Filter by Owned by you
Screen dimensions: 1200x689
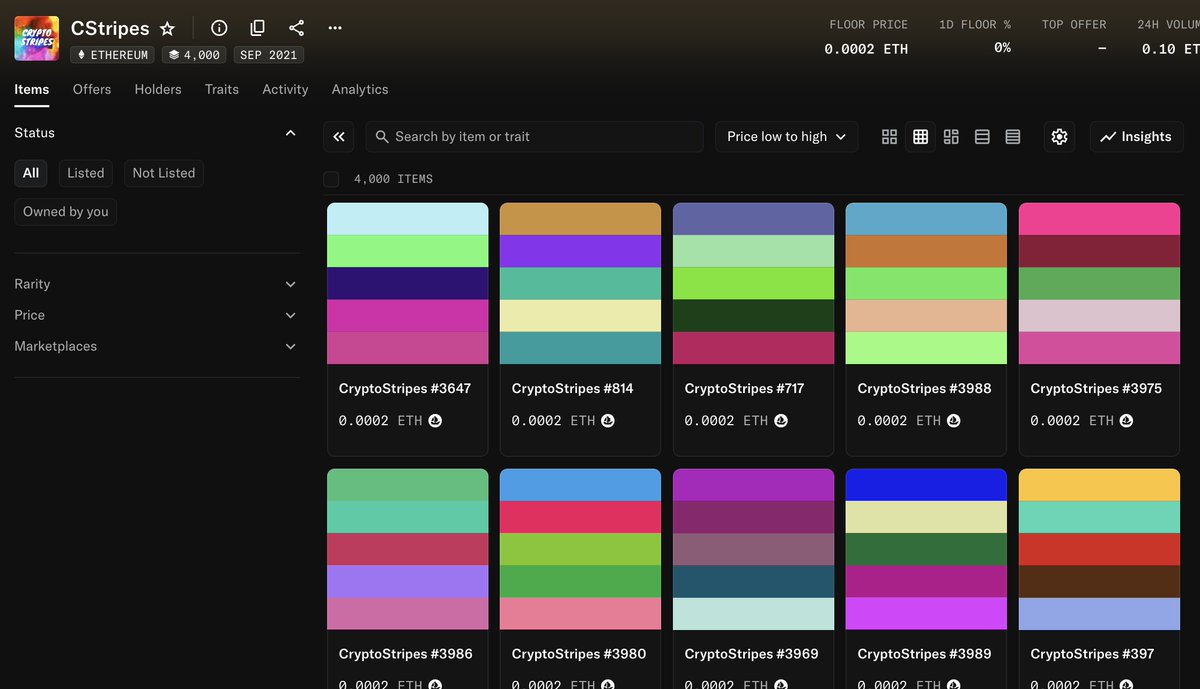click(x=66, y=212)
